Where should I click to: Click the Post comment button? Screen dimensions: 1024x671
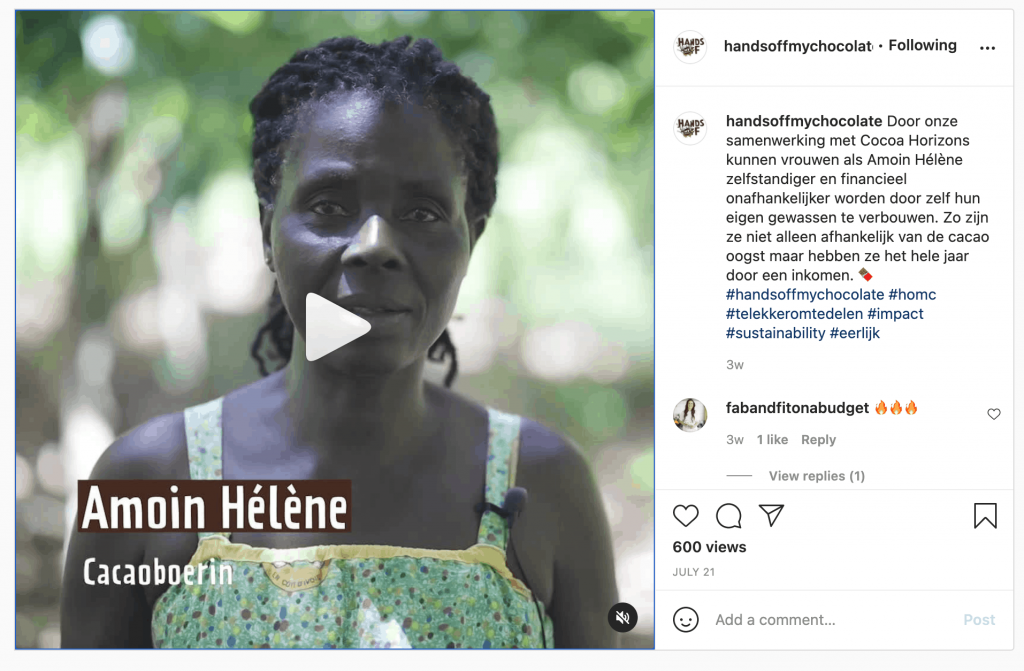click(x=979, y=619)
